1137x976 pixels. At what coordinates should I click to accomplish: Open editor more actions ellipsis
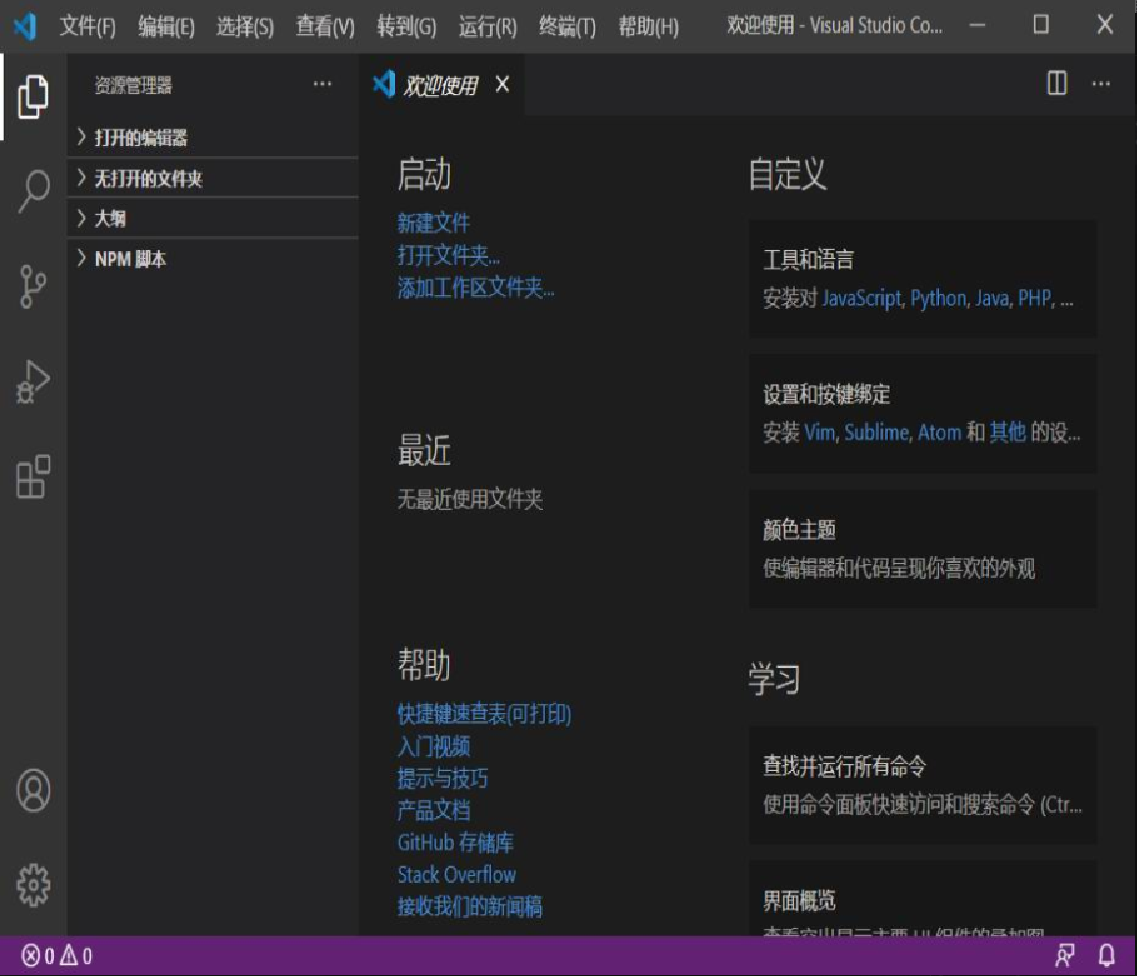click(x=1101, y=84)
